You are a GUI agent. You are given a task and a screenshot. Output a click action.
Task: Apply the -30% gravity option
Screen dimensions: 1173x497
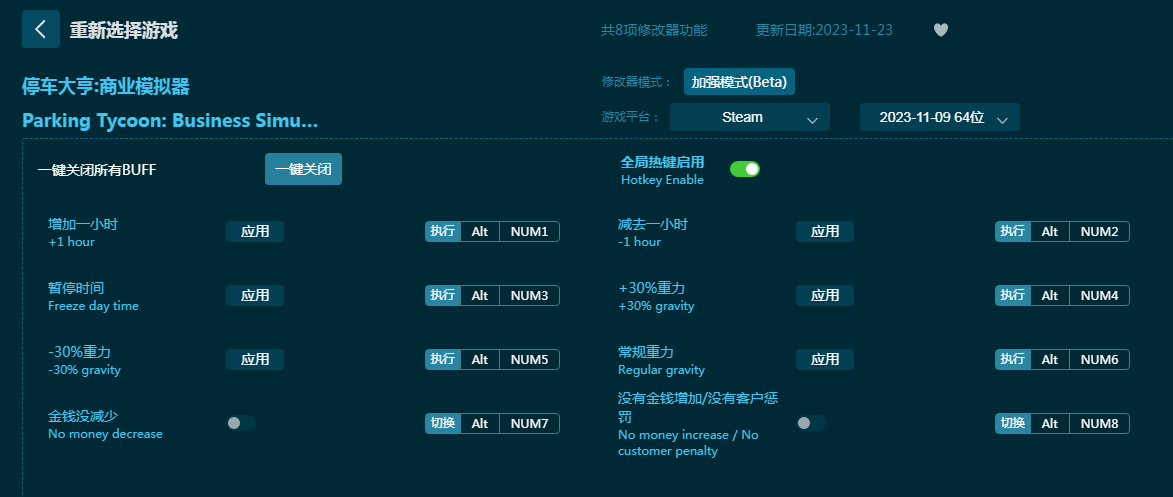click(x=255, y=360)
